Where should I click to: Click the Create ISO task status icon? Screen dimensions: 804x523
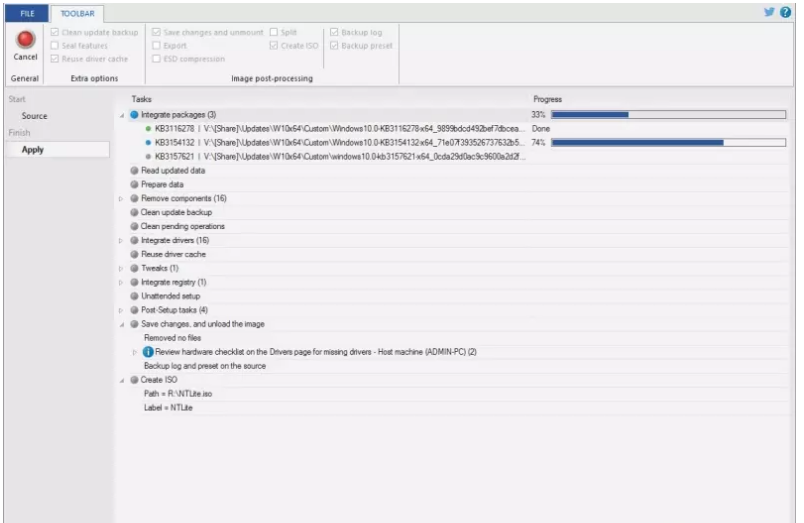tap(134, 379)
